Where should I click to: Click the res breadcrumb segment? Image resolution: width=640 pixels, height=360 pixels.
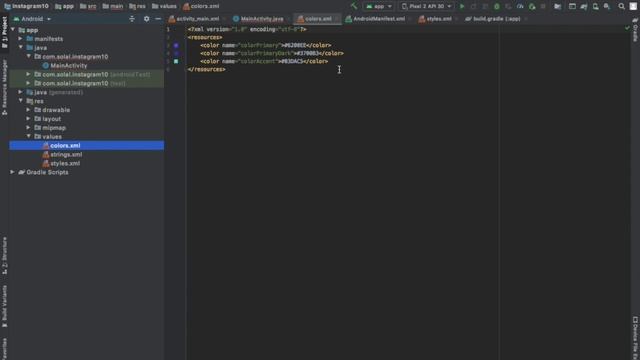tap(138, 6)
